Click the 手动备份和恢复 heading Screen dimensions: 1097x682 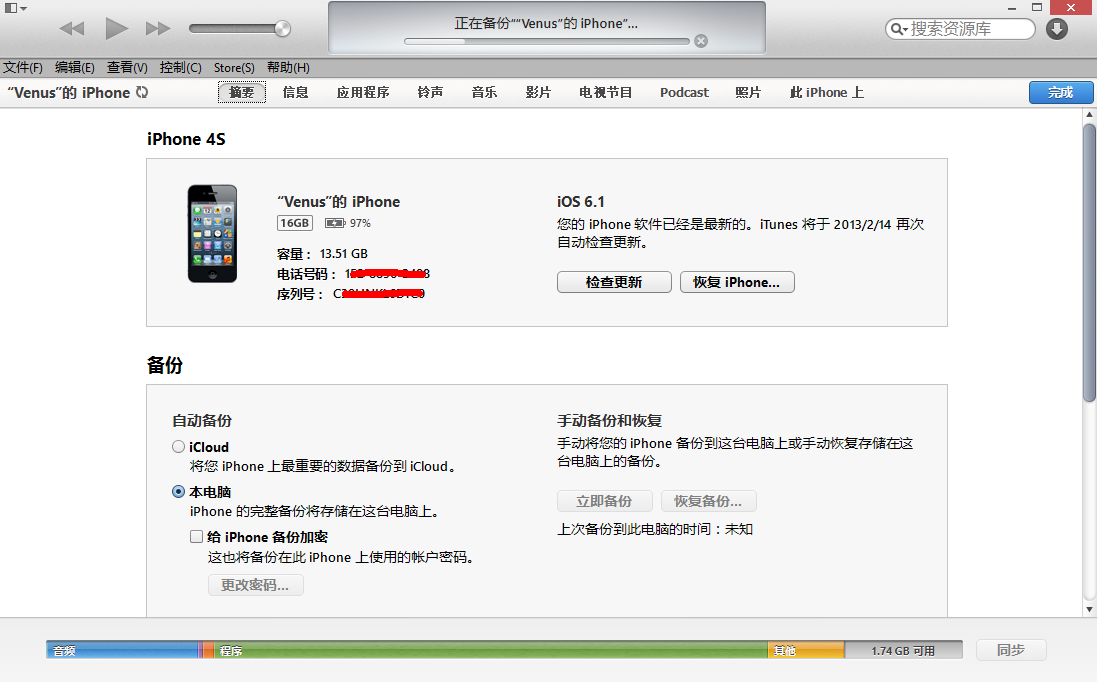609,420
